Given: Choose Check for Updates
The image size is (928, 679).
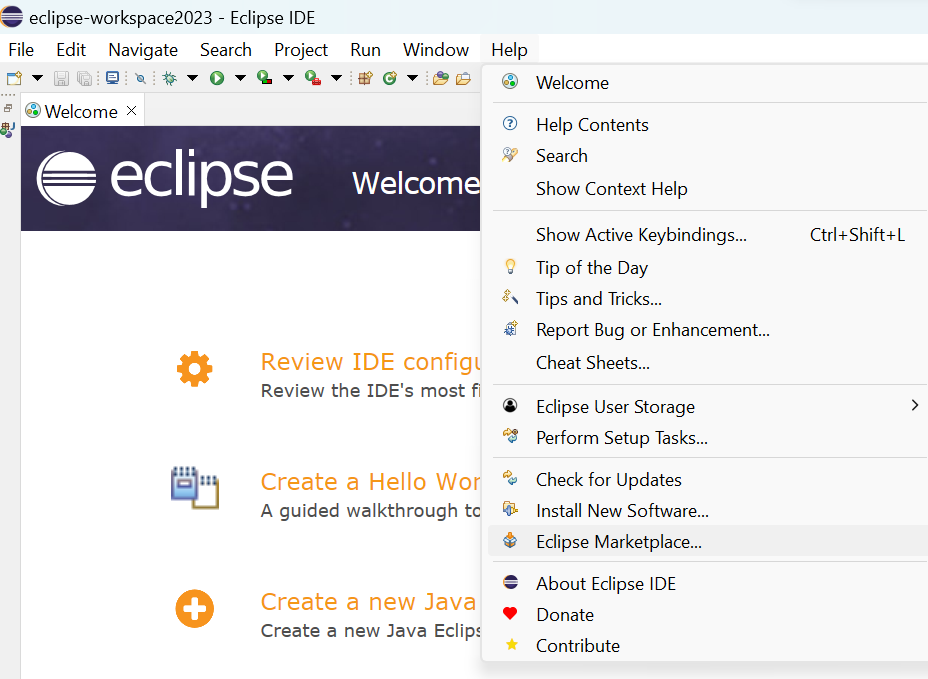Looking at the screenshot, I should (x=708, y=480).
